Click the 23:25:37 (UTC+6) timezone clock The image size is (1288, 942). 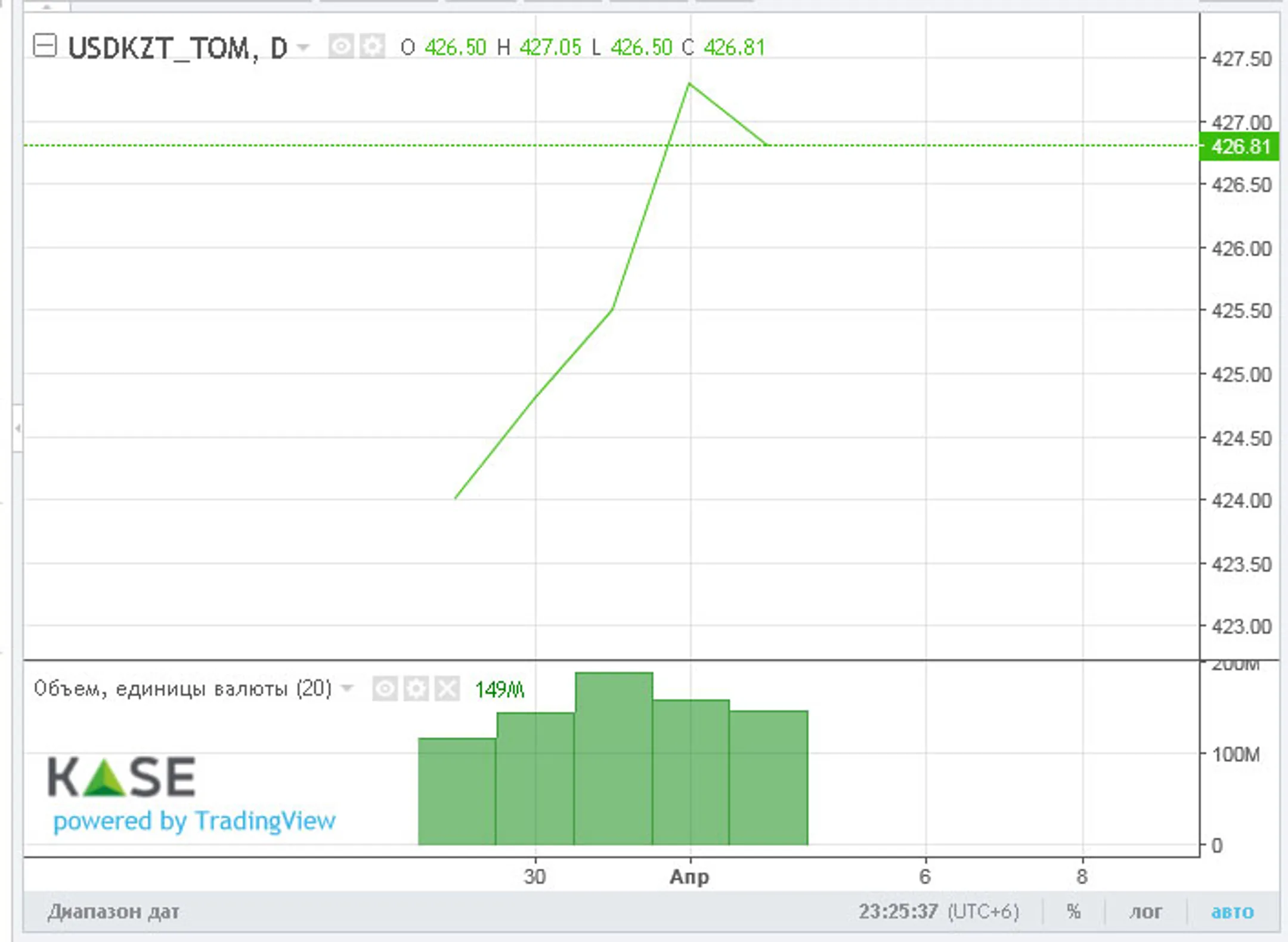(x=939, y=912)
